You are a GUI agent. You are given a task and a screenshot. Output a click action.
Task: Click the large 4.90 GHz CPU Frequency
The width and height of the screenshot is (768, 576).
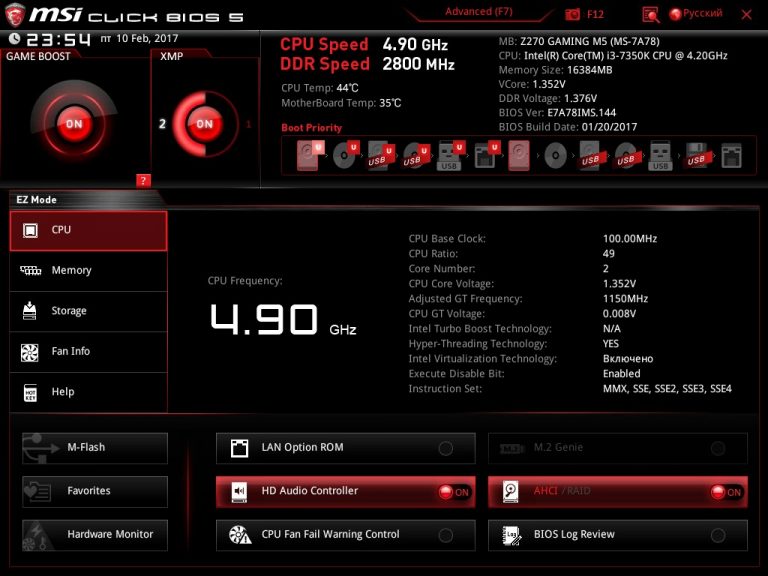tap(283, 320)
